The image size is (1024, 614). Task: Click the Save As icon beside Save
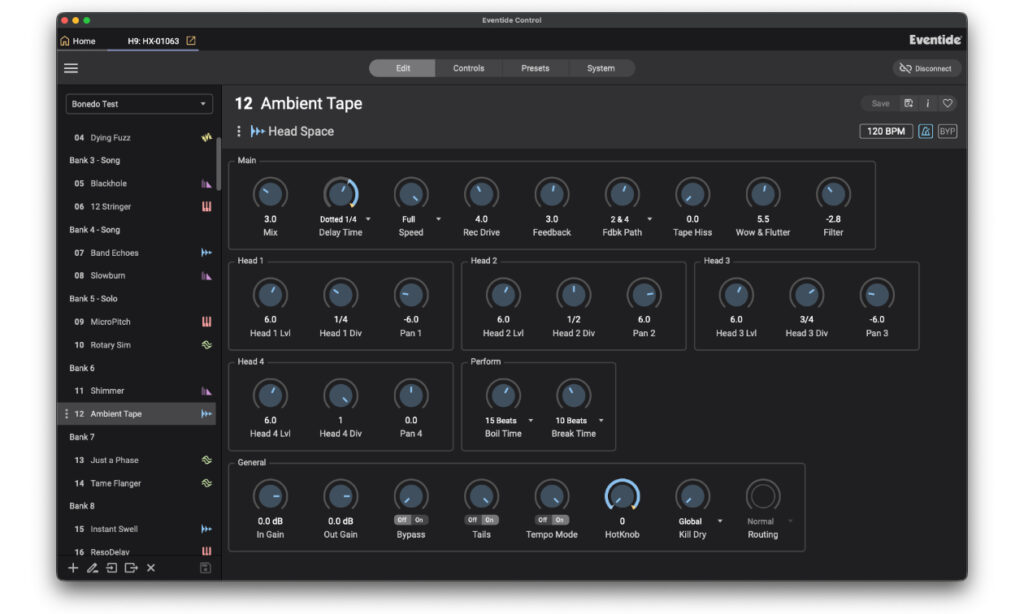tap(908, 103)
